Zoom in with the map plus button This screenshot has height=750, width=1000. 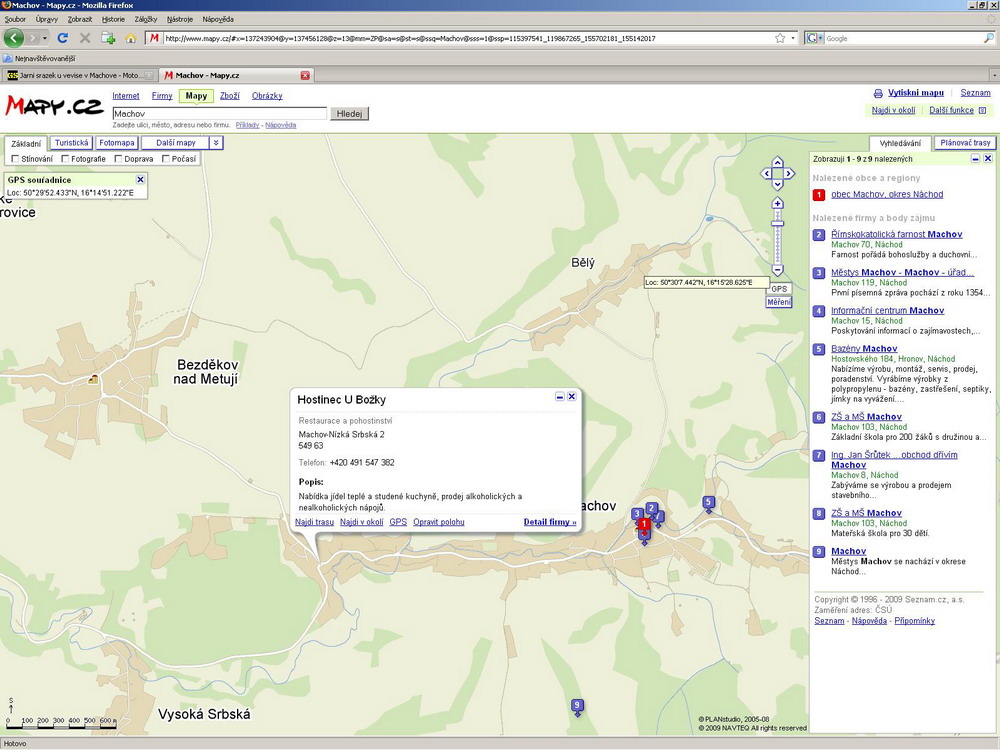coord(777,204)
